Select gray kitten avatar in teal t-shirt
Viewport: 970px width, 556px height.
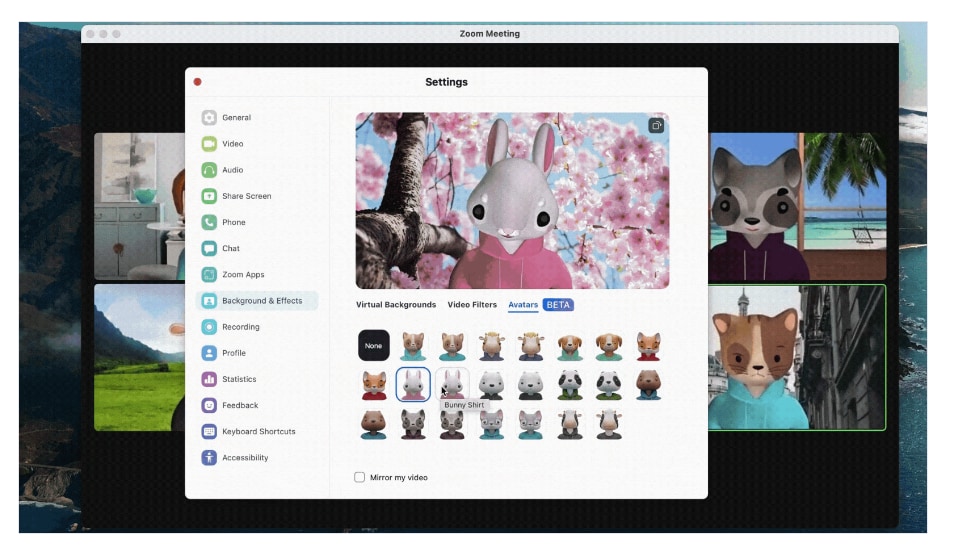point(531,424)
